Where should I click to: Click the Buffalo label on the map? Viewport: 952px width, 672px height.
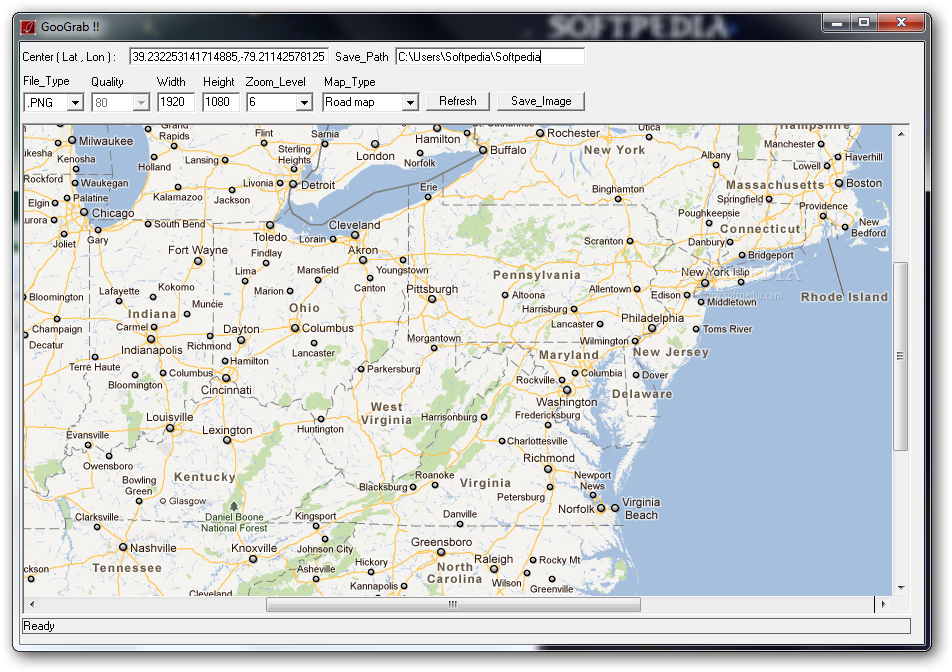coord(508,150)
